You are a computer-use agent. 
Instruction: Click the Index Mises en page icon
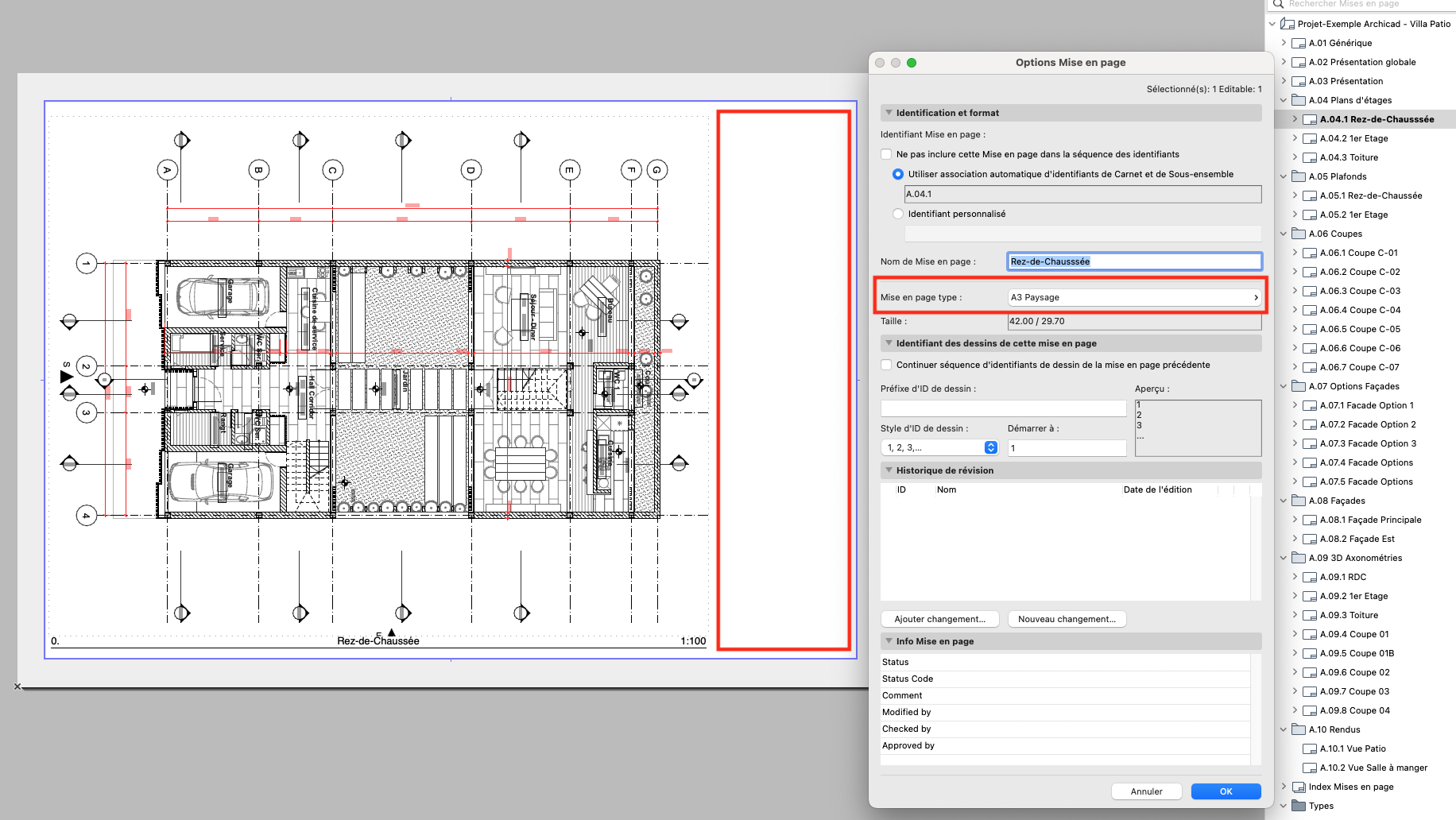tap(1299, 787)
